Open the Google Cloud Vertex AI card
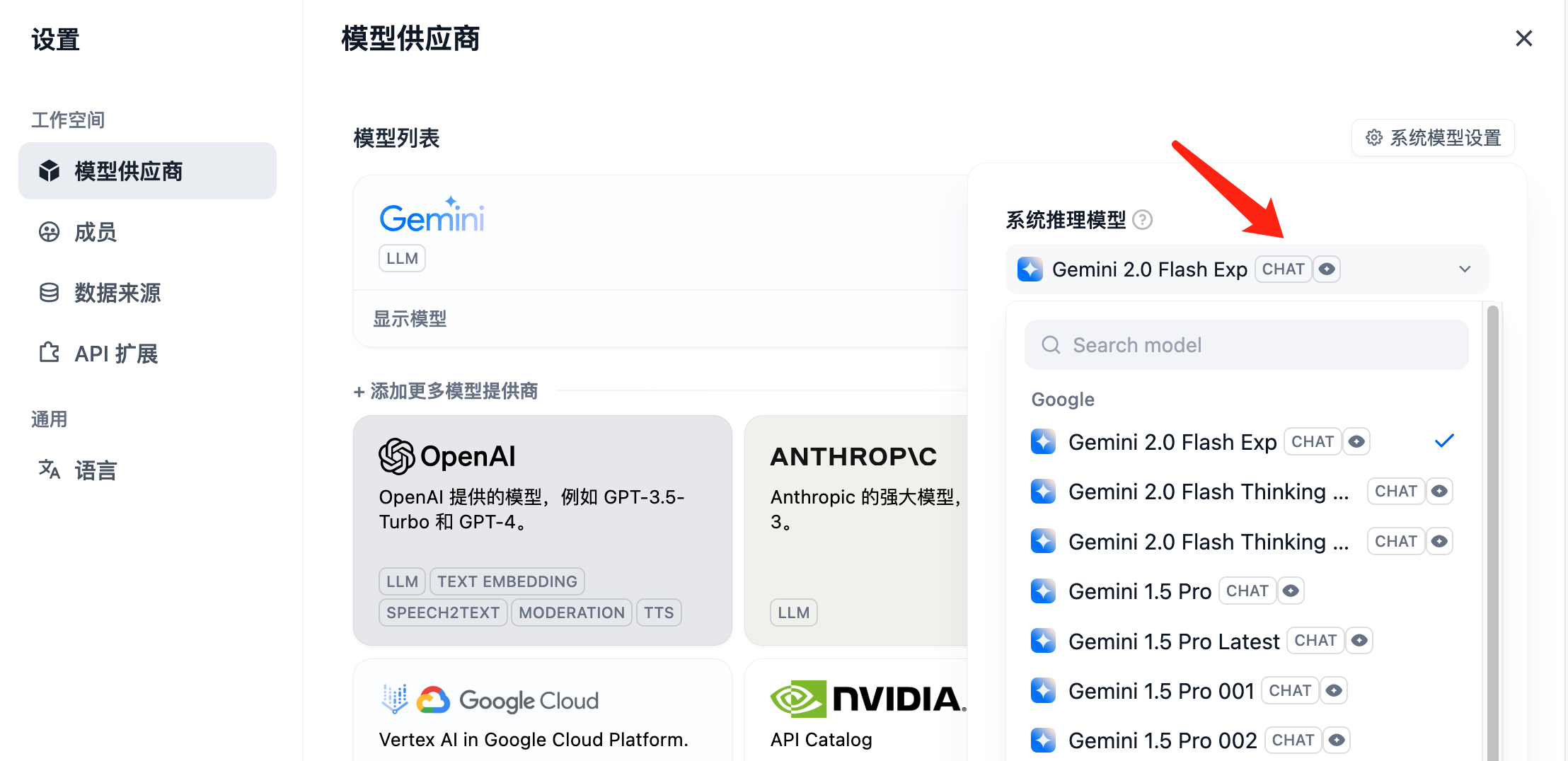The width and height of the screenshot is (1568, 761). pyautogui.click(x=543, y=710)
